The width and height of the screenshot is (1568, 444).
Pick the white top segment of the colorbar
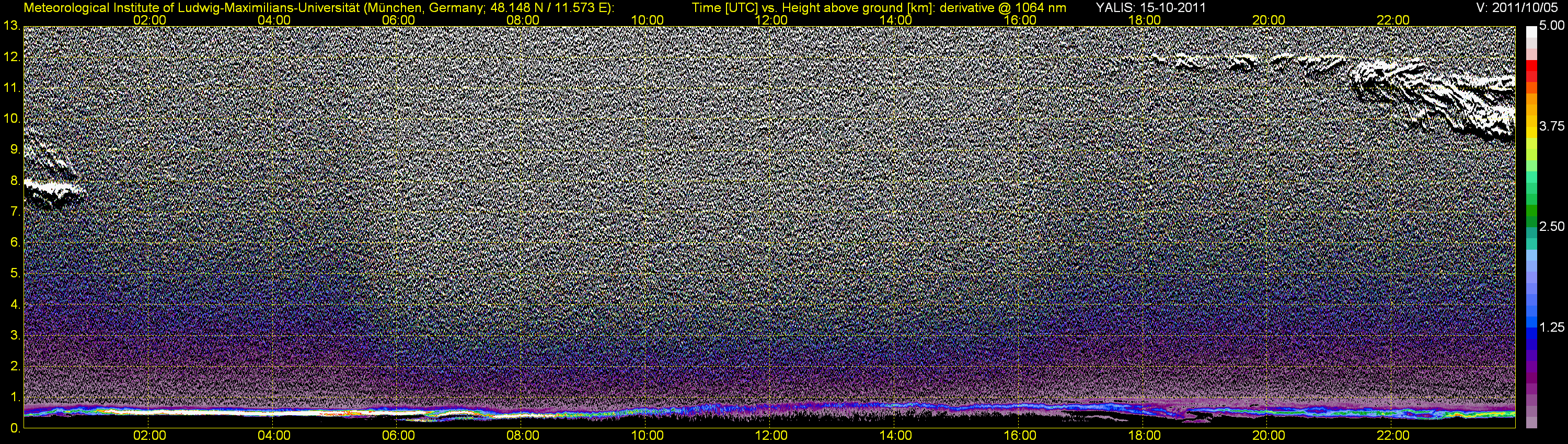pyautogui.click(x=1531, y=32)
